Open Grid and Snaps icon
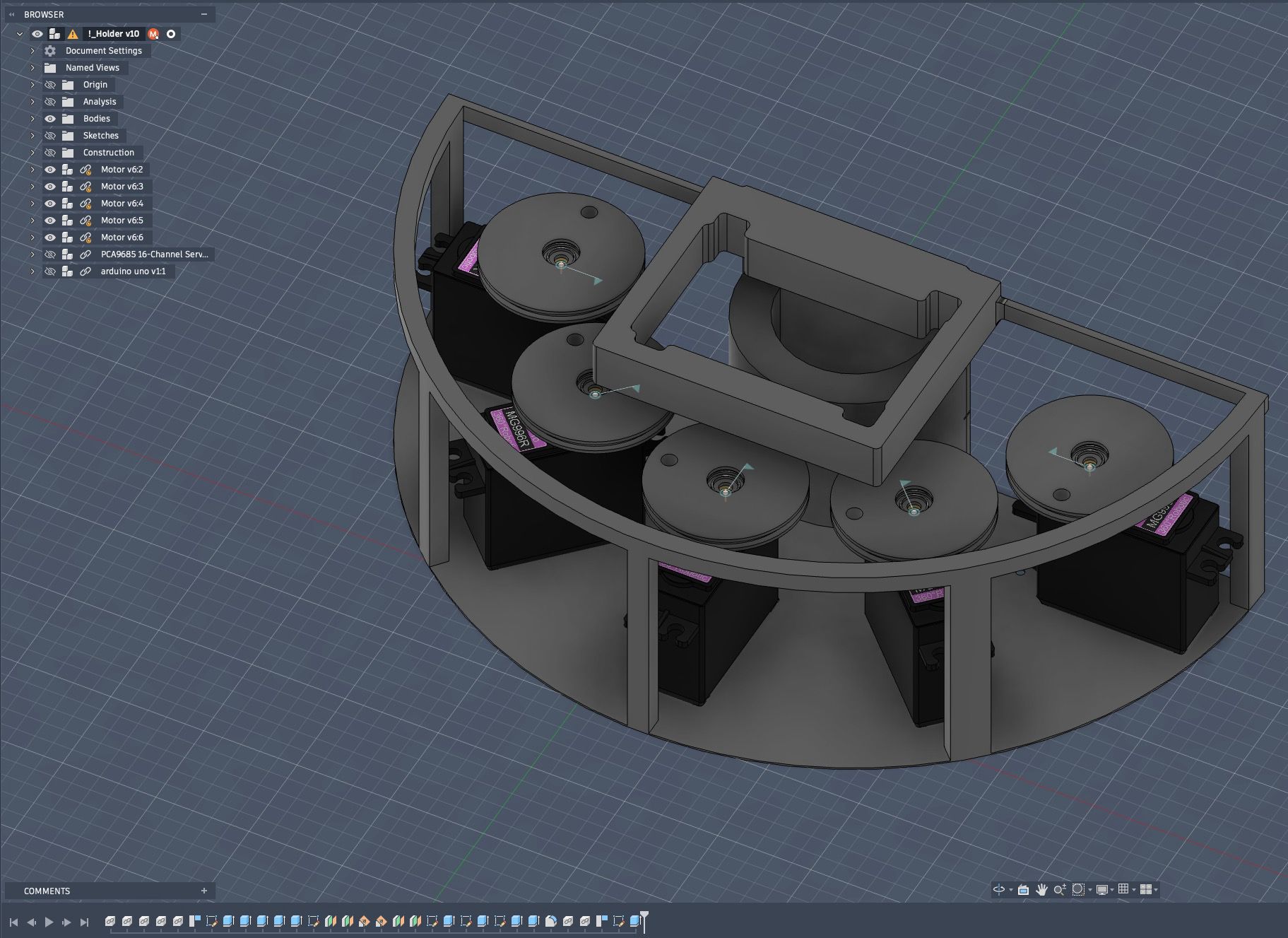 coord(1123,889)
